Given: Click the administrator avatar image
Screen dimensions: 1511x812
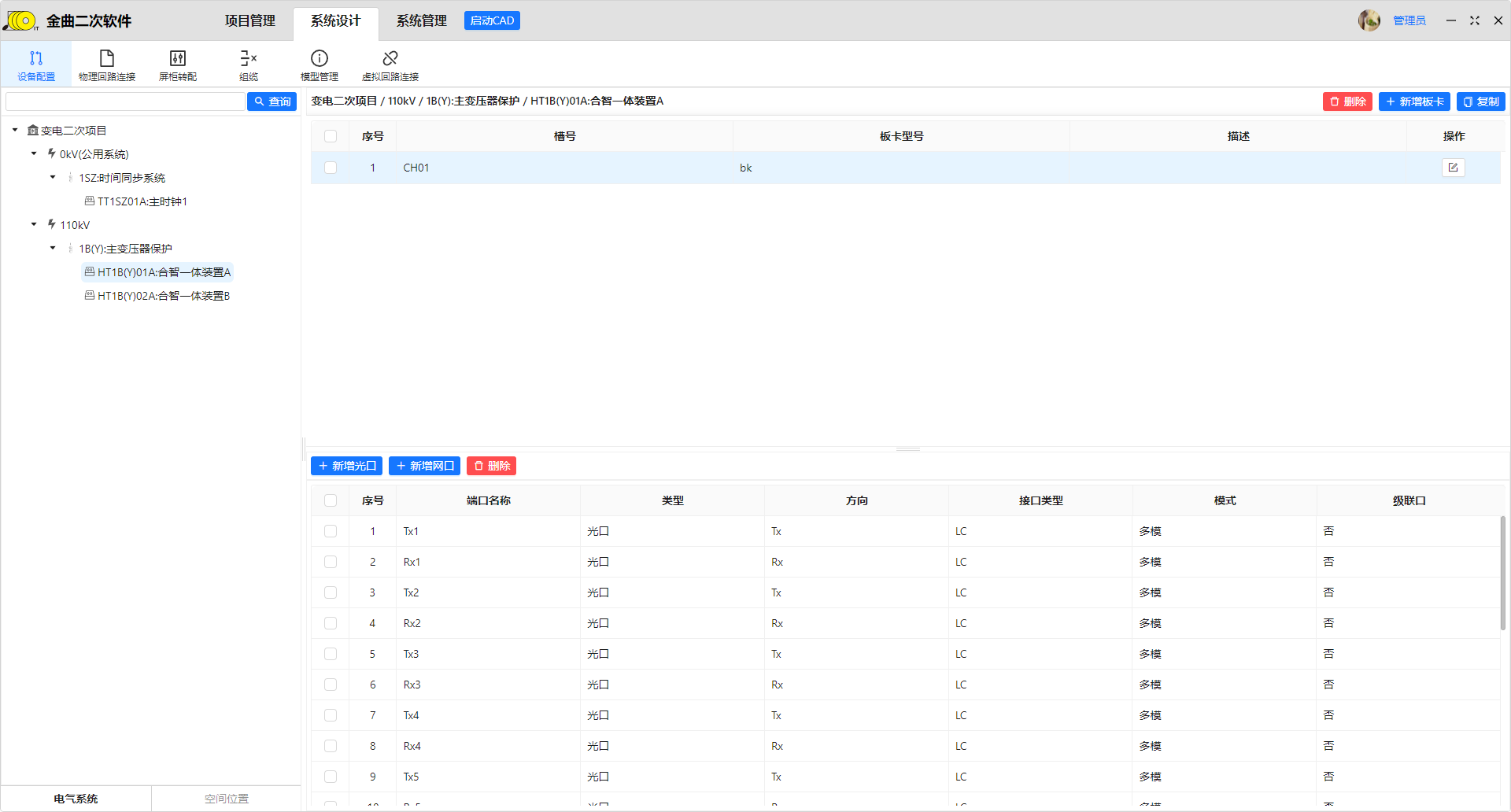Looking at the screenshot, I should click(x=1369, y=20).
